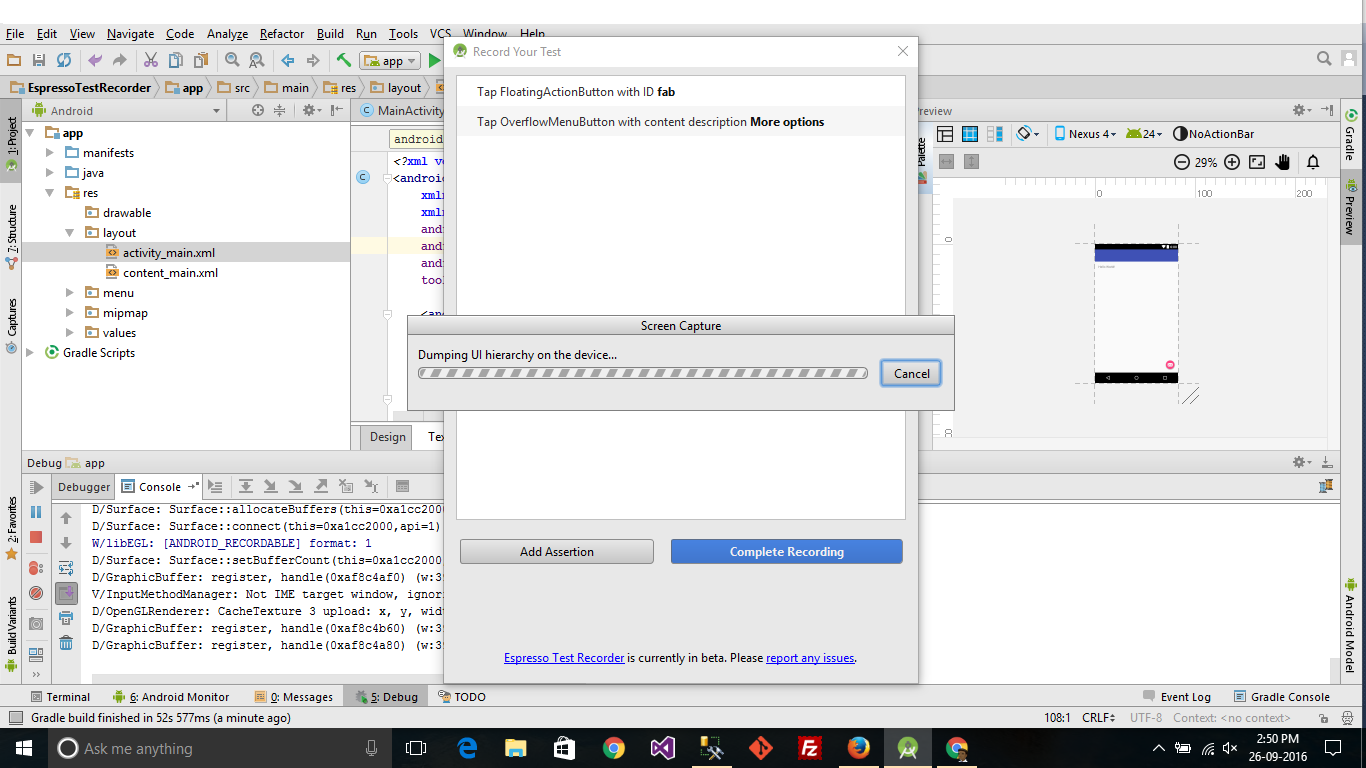Click the Cut scissors icon
Image resolution: width=1366 pixels, height=768 pixels.
(151, 61)
